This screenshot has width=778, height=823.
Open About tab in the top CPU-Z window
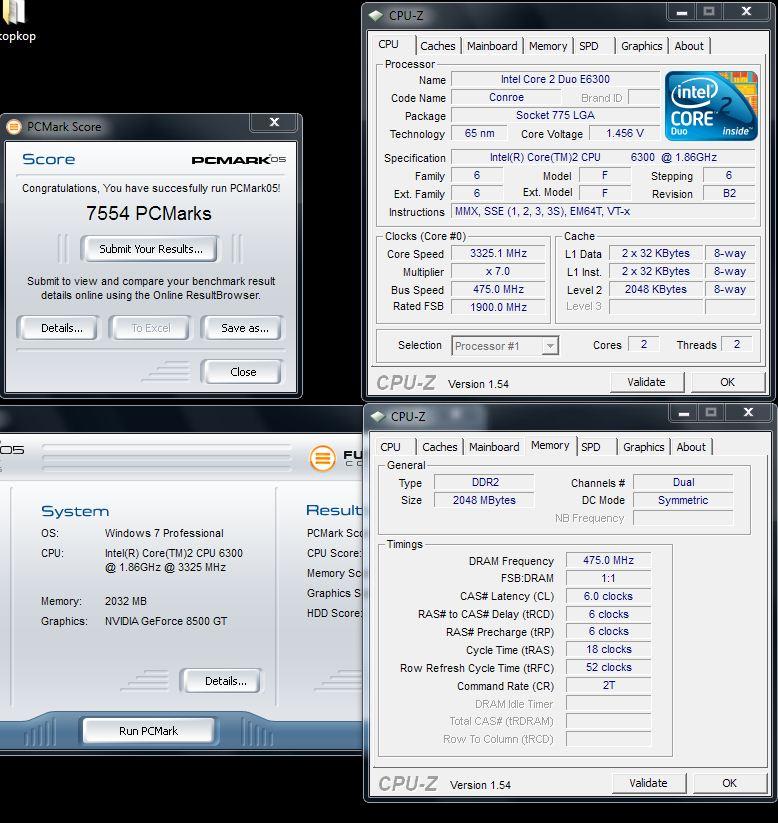point(689,46)
